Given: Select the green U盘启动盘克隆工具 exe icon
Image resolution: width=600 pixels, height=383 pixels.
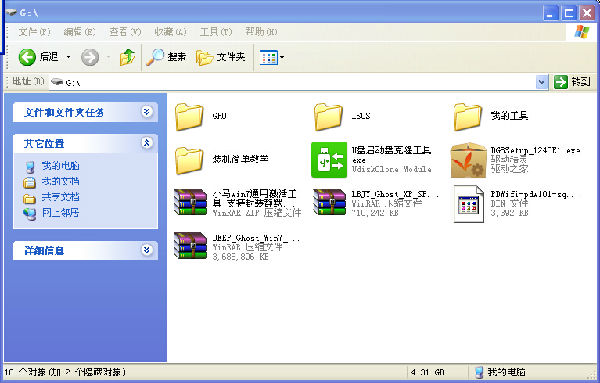Looking at the screenshot, I should click(329, 160).
